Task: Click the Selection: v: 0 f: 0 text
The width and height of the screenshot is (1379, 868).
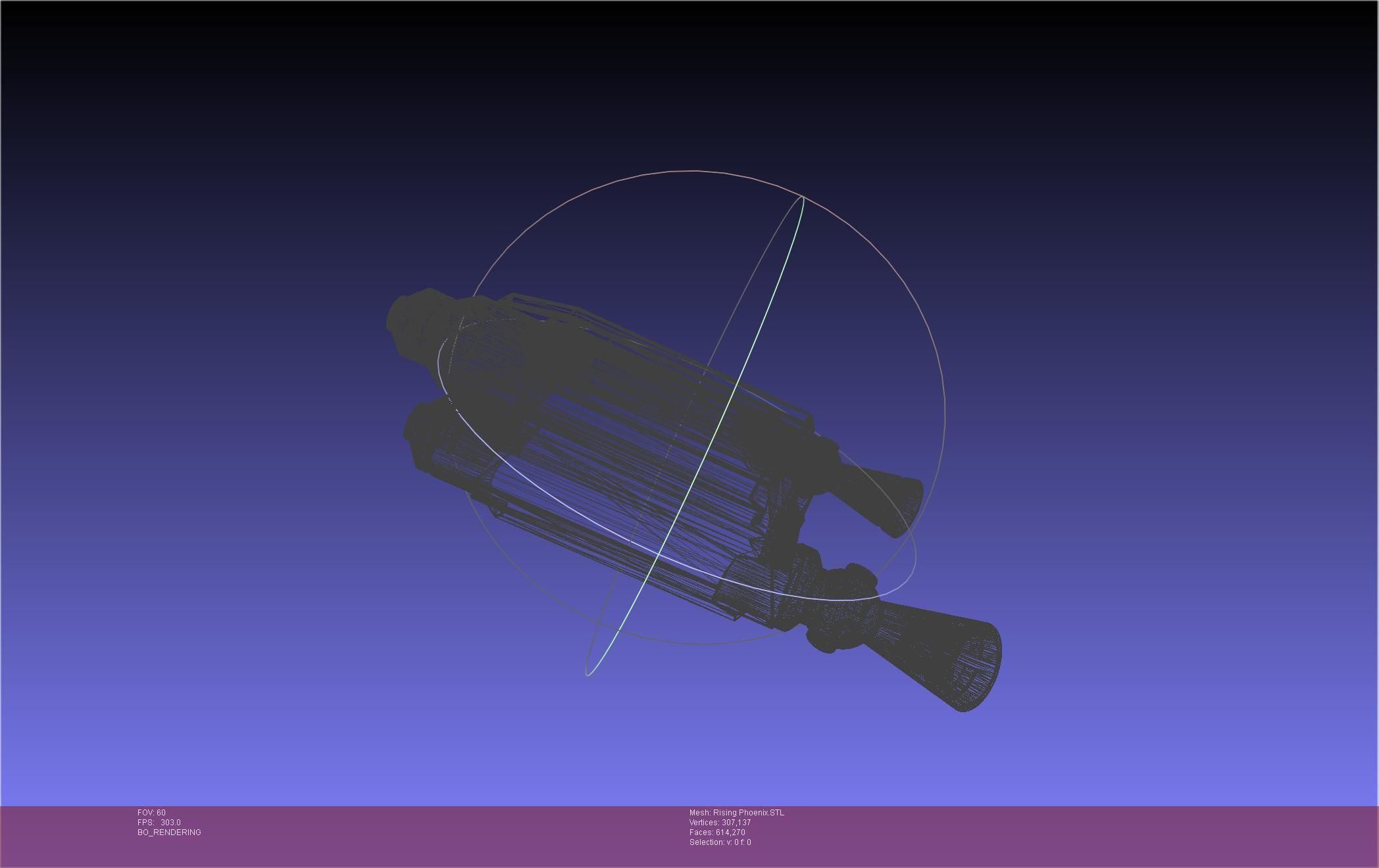Action: tap(720, 842)
